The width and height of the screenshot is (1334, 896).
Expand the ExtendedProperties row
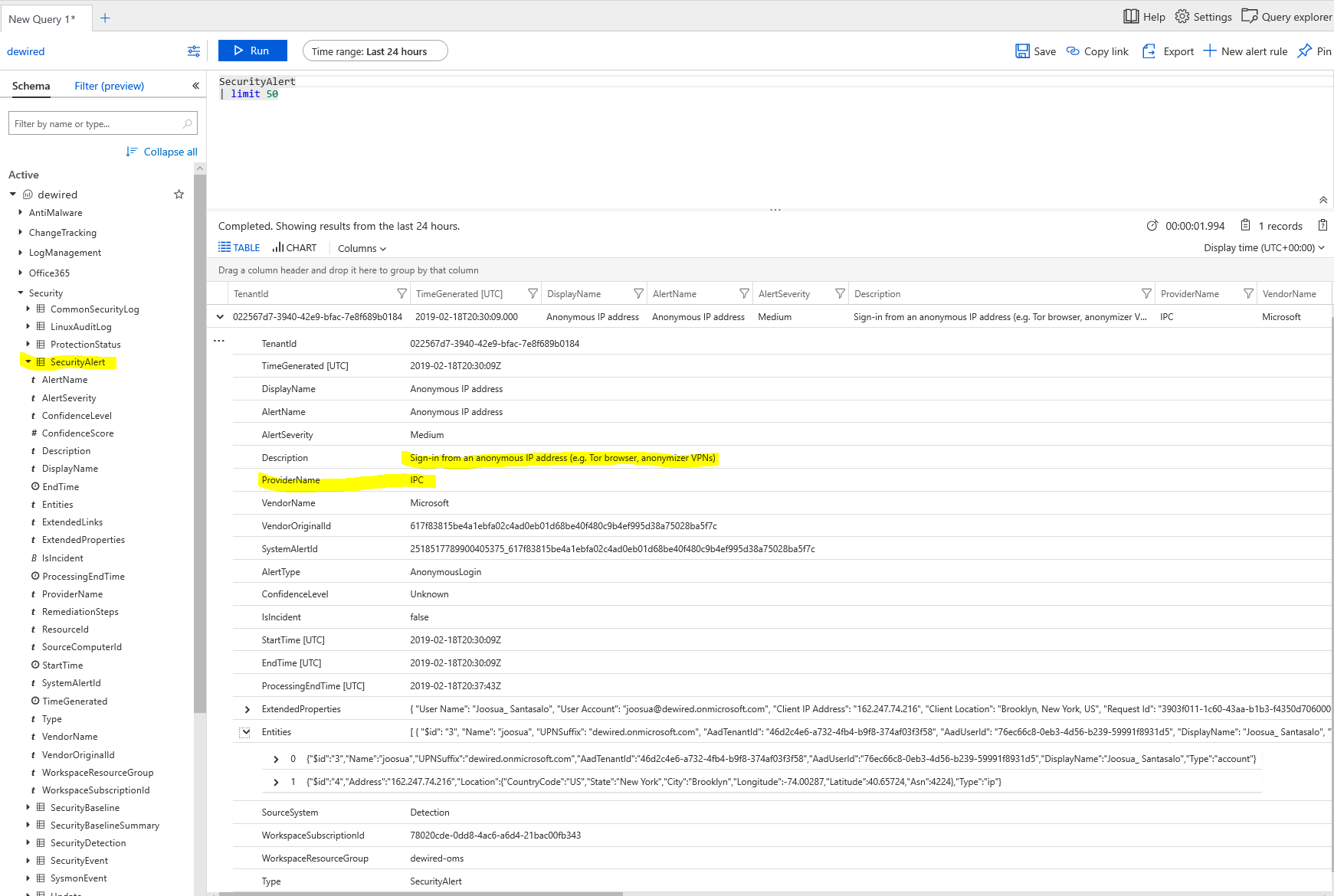tap(247, 709)
